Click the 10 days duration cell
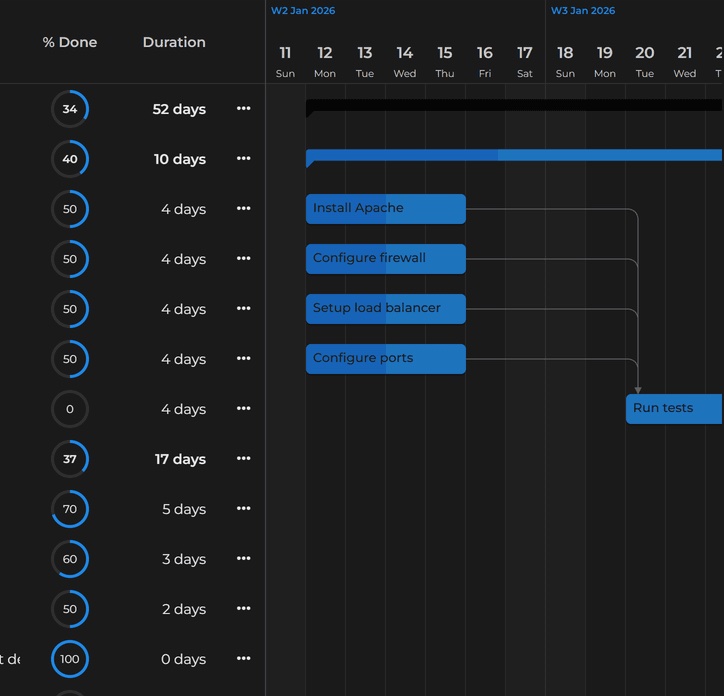The height and width of the screenshot is (696, 724). point(180,159)
